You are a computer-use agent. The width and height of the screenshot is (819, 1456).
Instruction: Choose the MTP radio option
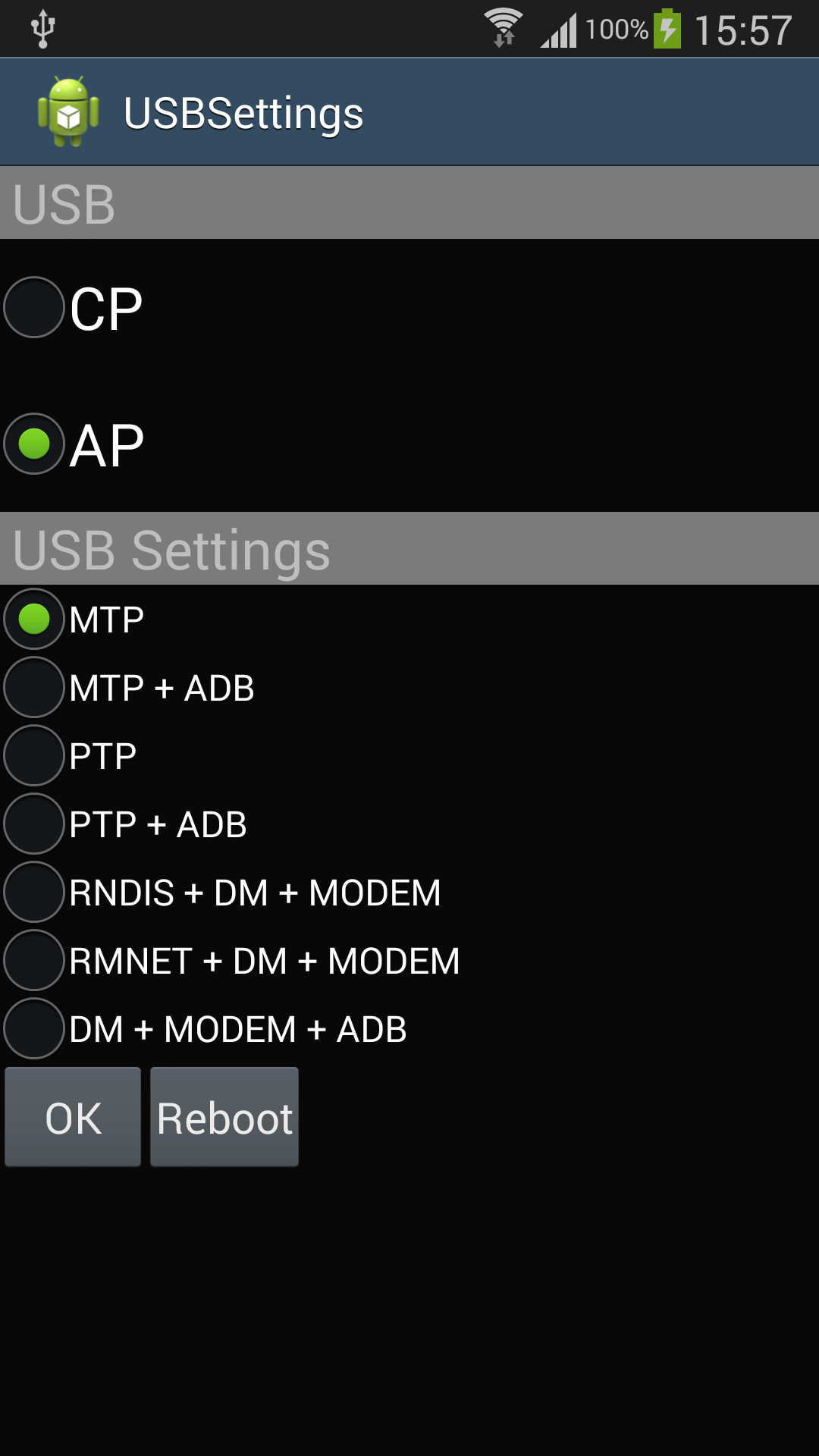(x=34, y=619)
